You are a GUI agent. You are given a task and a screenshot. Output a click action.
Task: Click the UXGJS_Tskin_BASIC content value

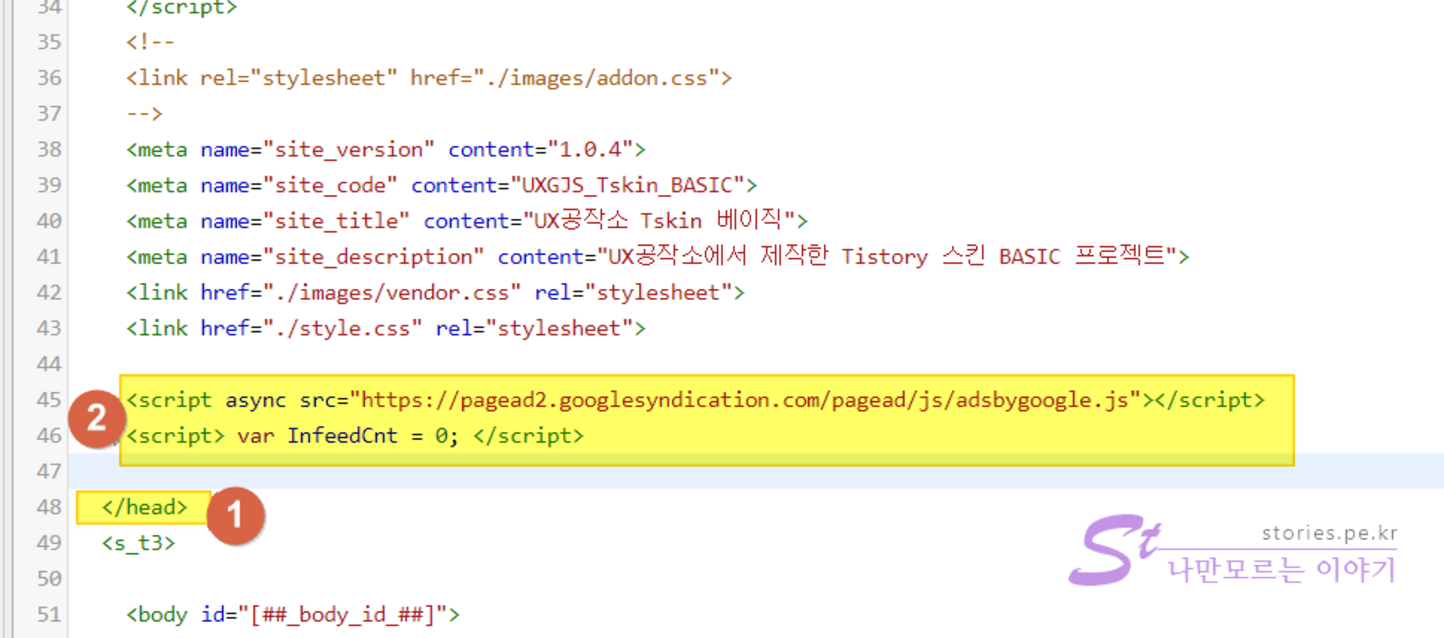coord(627,185)
